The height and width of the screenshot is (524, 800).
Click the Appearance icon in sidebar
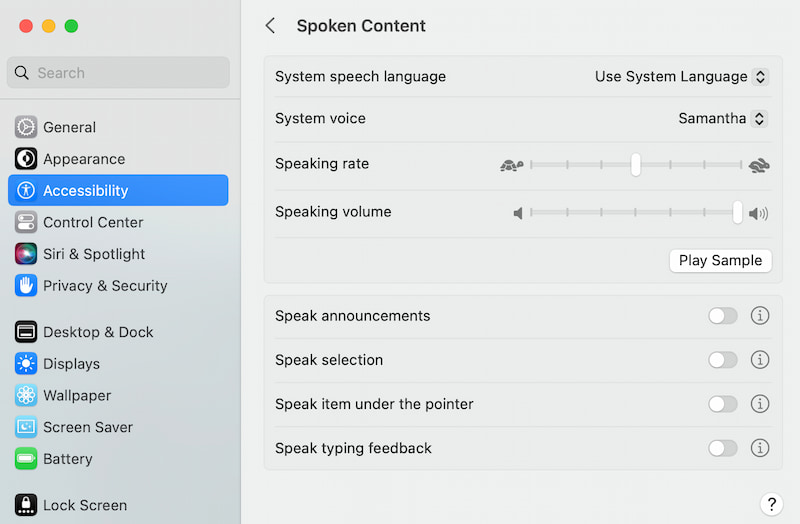[26, 159]
